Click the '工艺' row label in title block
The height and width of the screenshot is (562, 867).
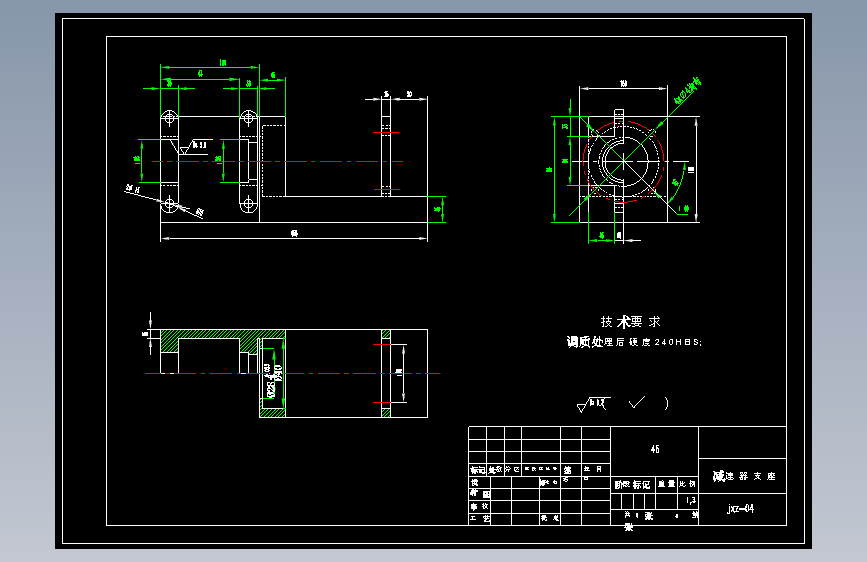click(x=479, y=518)
